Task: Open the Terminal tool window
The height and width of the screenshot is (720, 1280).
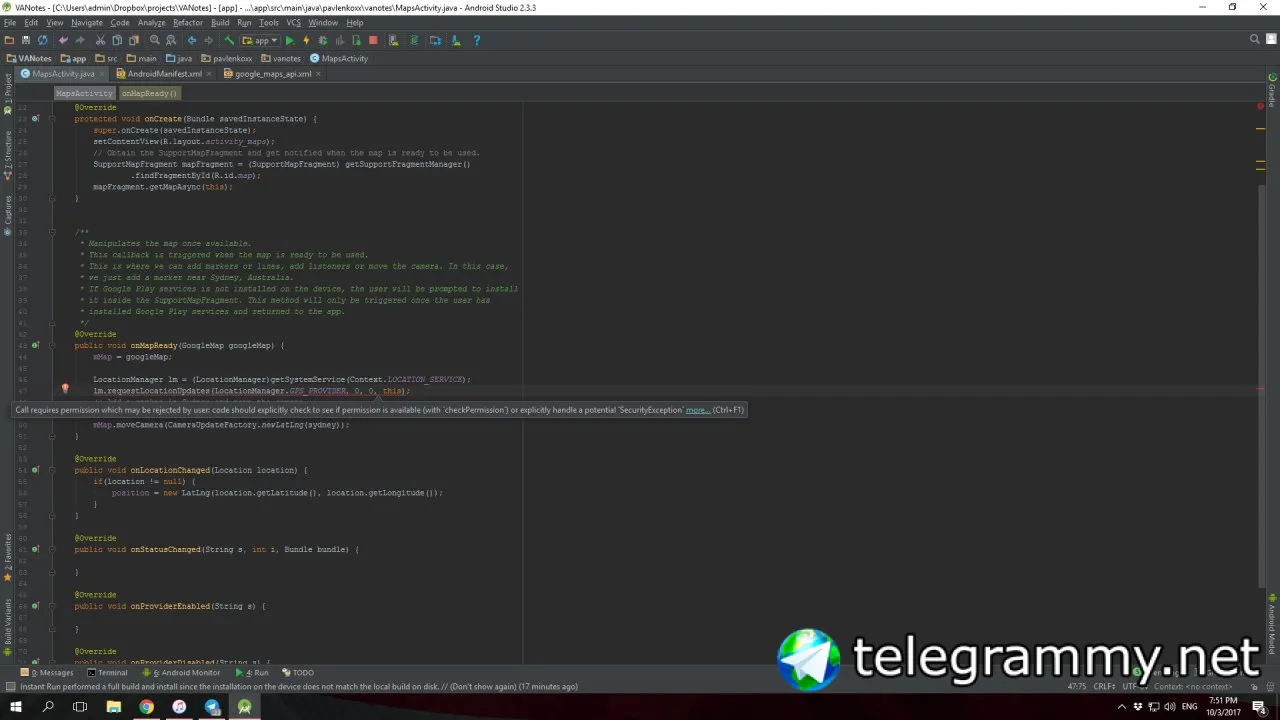Action: (x=106, y=673)
